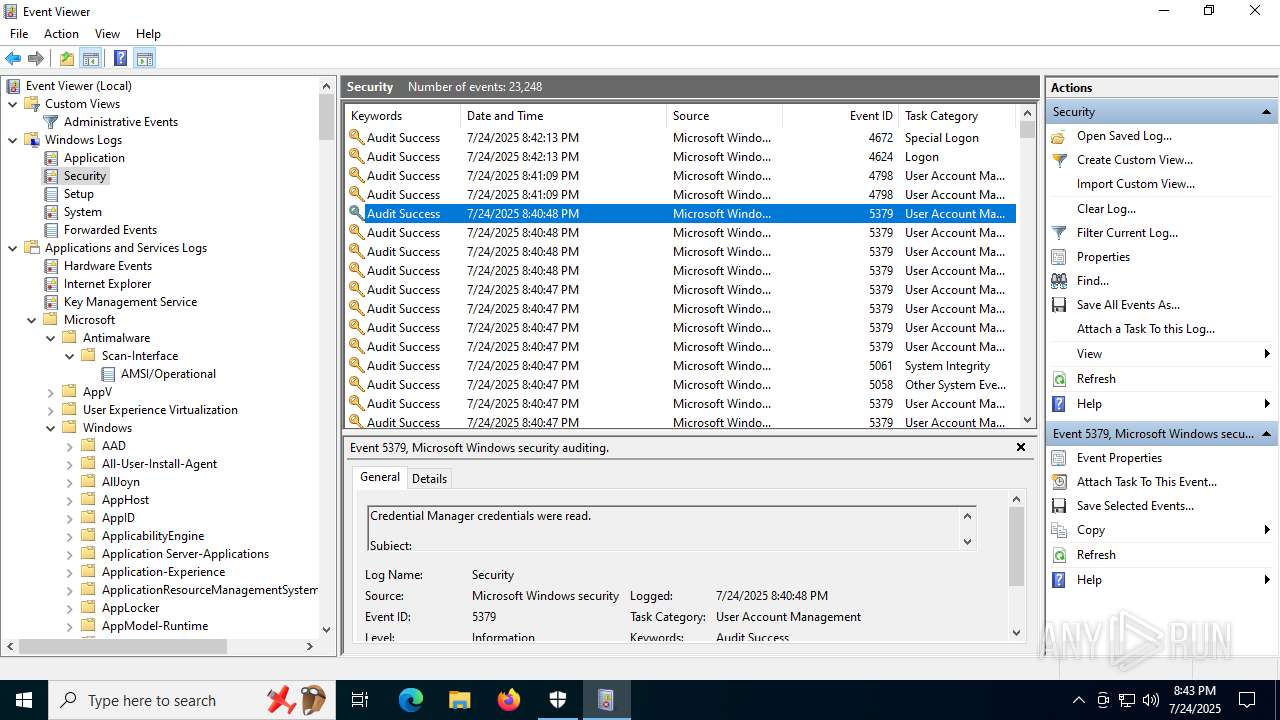1280x720 pixels.
Task: Open the Help menu
Action: pos(148,34)
